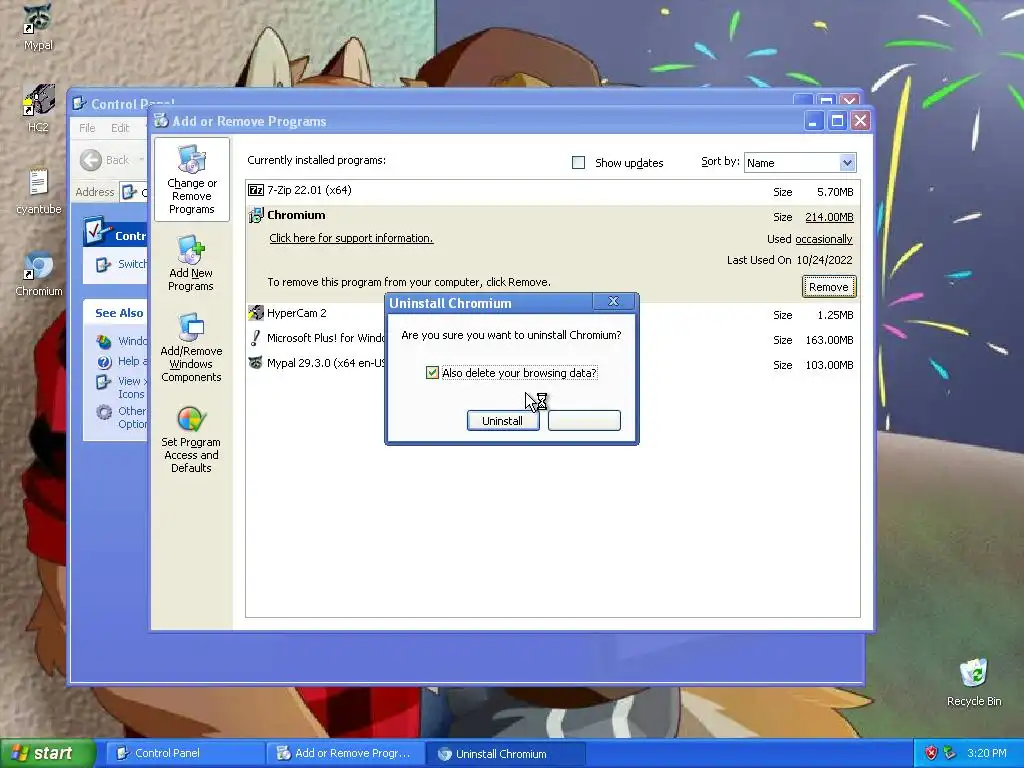
Task: Click the Mypal raccoon icon in program list
Action: coord(256,362)
